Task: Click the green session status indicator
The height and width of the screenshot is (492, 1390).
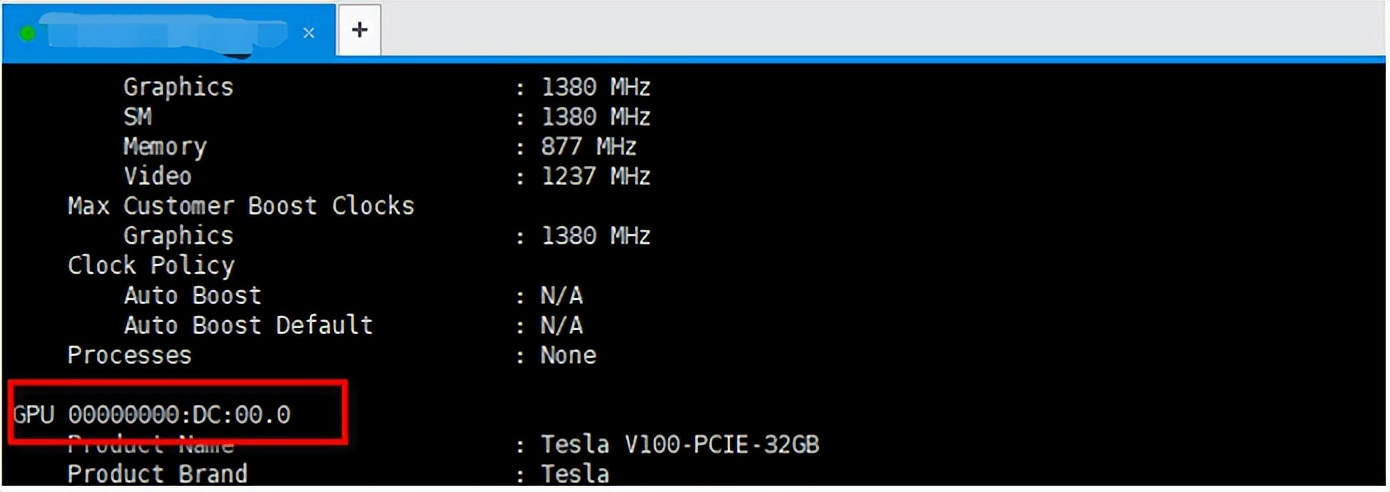Action: [x=27, y=33]
